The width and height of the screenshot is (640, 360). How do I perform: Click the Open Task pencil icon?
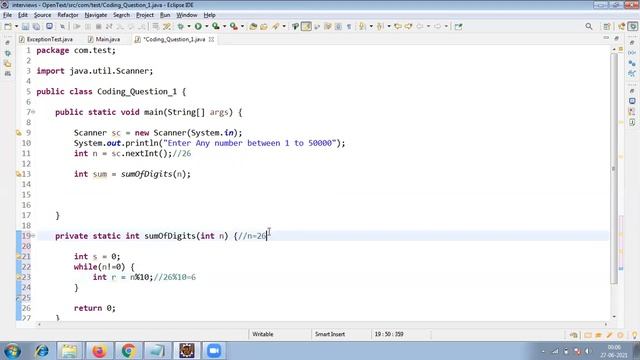point(276,27)
